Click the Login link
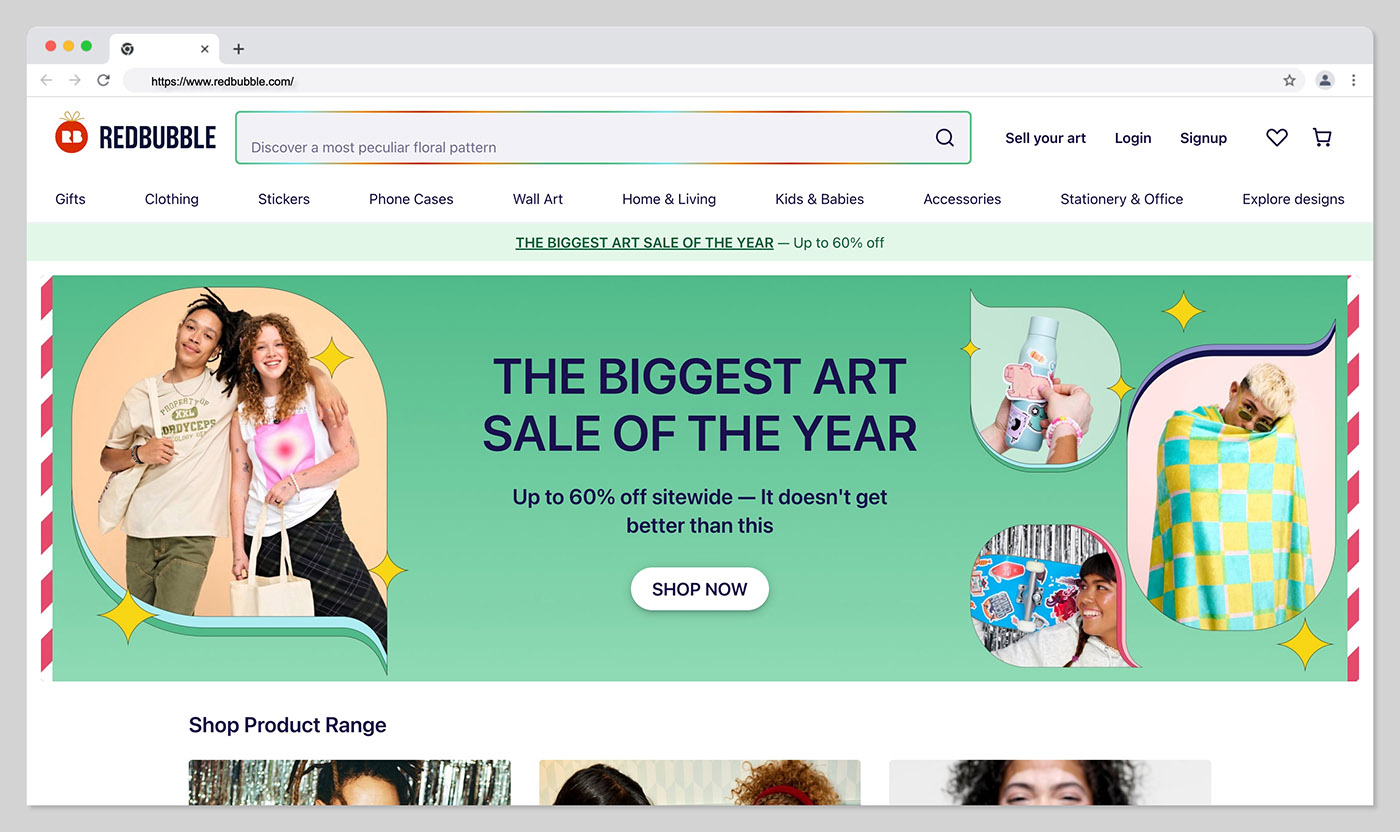The width and height of the screenshot is (1400, 832). pos(1133,138)
